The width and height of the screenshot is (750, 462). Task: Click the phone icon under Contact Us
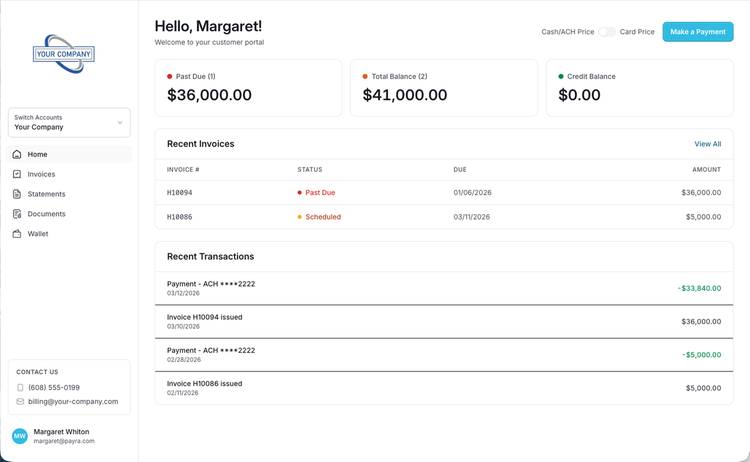pyautogui.click(x=20, y=387)
